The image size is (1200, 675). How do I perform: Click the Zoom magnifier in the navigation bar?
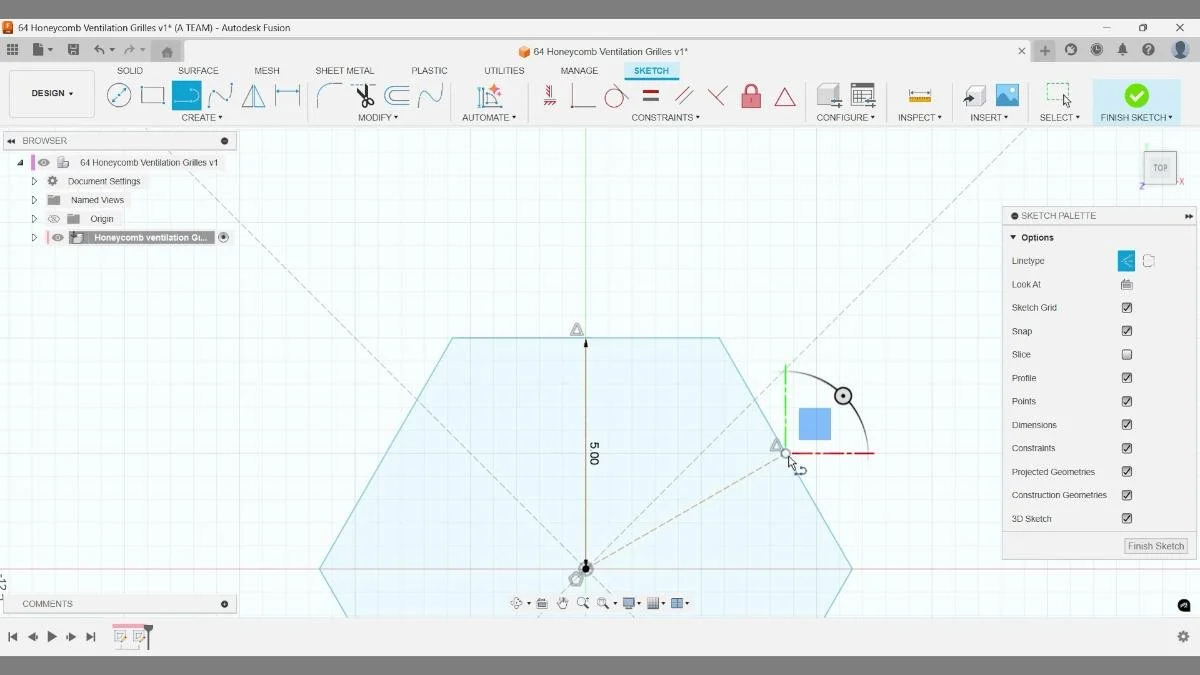click(583, 603)
